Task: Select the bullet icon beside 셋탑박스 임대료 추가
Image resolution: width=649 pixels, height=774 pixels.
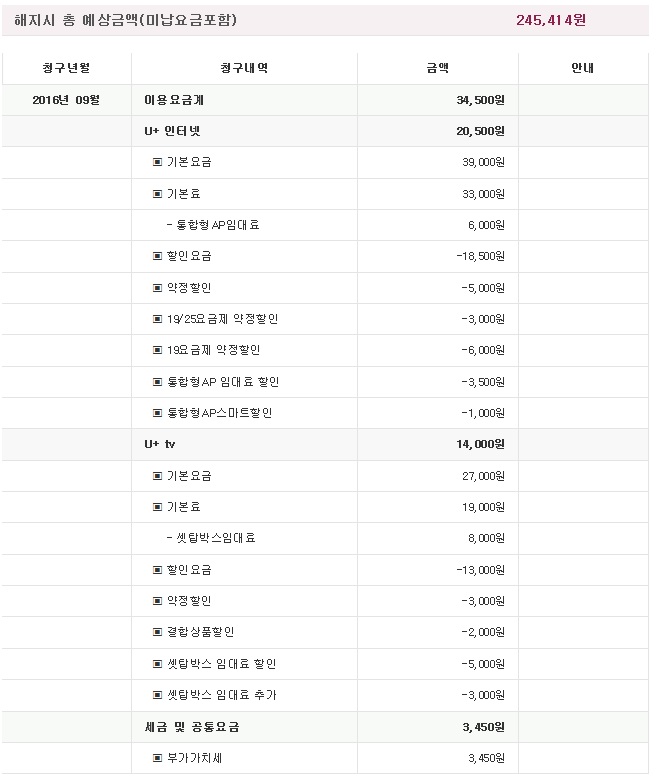Action: point(157,695)
